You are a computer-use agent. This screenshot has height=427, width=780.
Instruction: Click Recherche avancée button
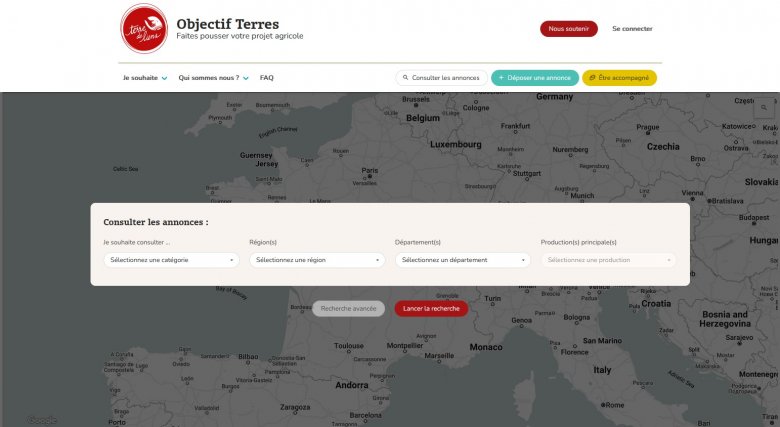[348, 309]
